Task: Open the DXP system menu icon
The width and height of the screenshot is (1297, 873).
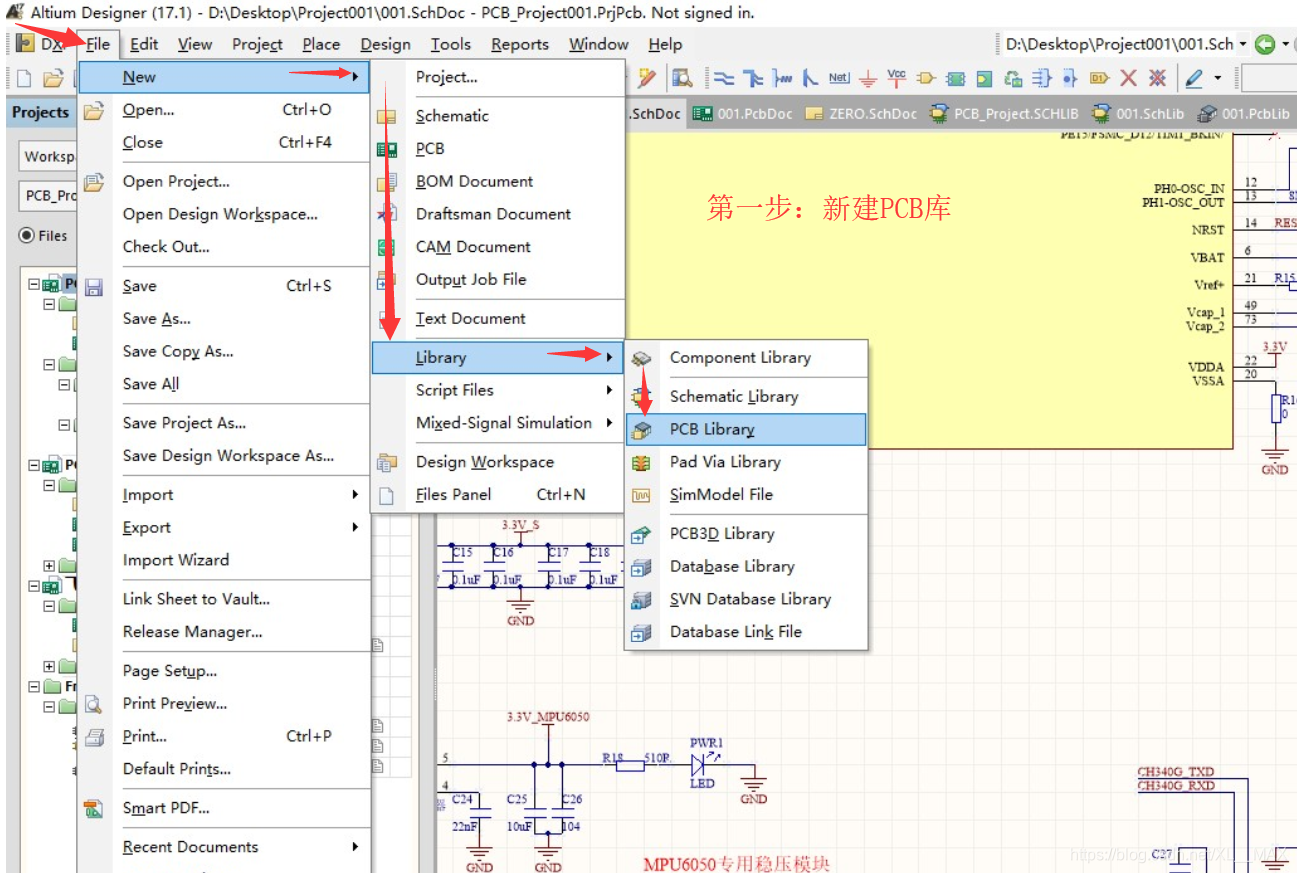Action: coord(25,44)
